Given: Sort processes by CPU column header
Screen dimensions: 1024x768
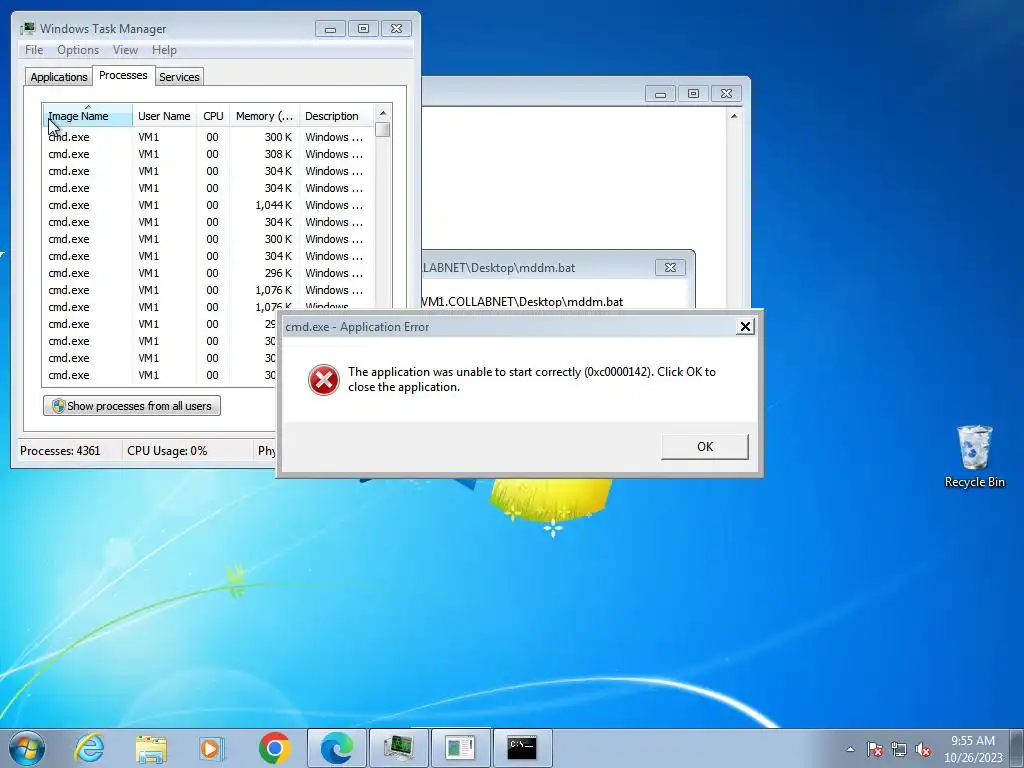Looking at the screenshot, I should (x=213, y=116).
